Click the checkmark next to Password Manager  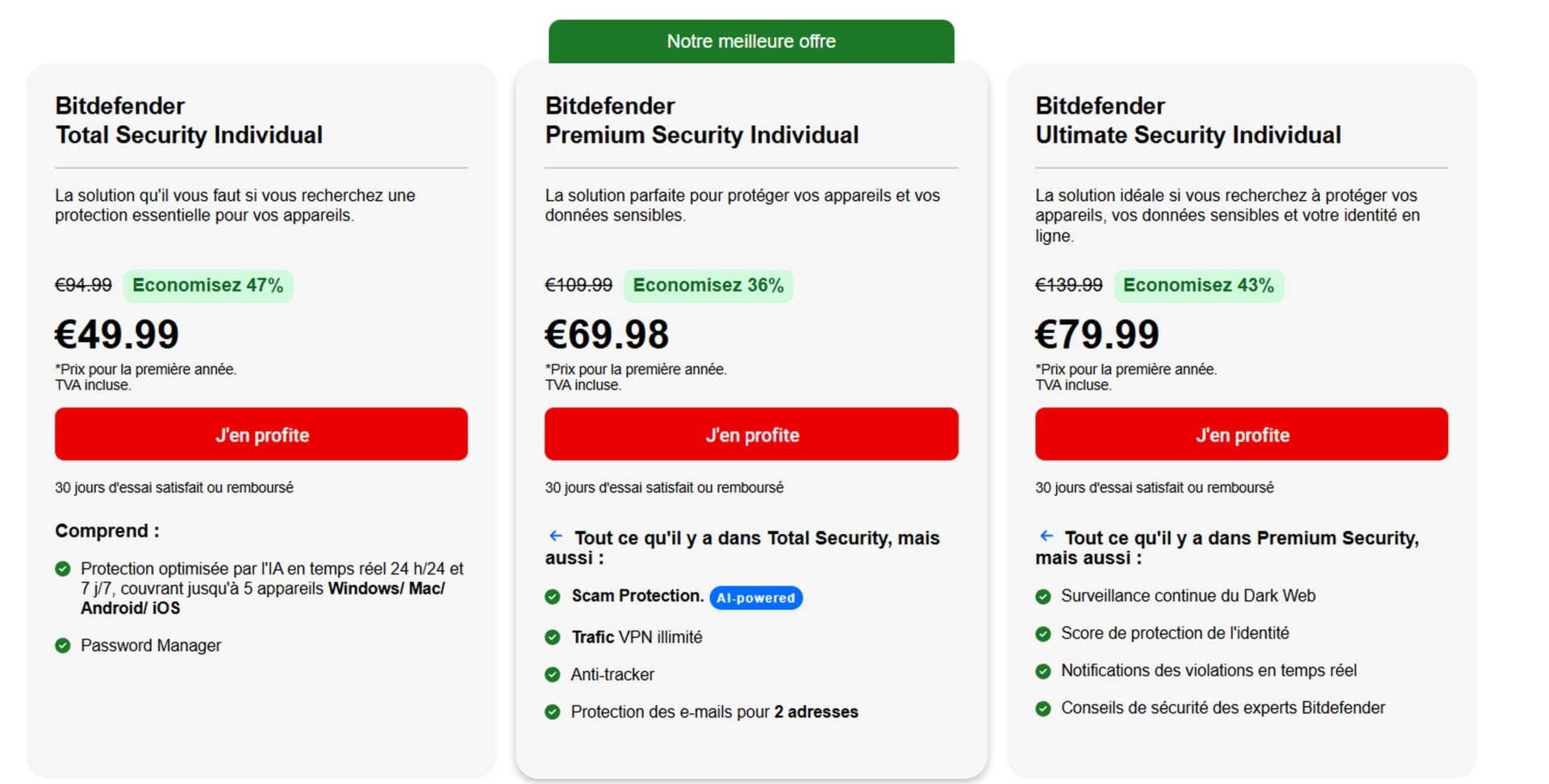[63, 645]
